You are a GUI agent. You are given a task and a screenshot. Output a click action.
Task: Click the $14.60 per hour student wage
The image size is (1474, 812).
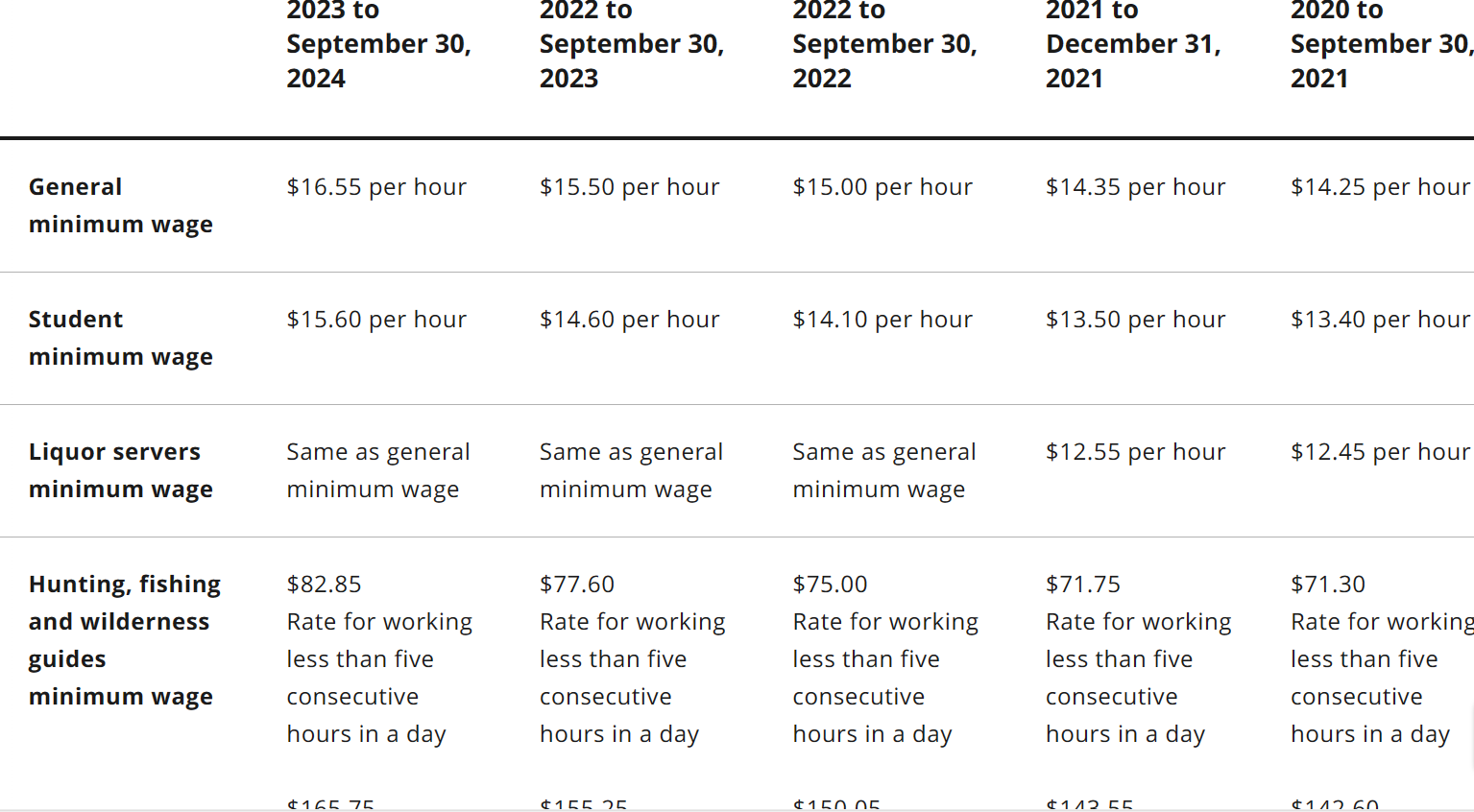pyautogui.click(x=629, y=320)
